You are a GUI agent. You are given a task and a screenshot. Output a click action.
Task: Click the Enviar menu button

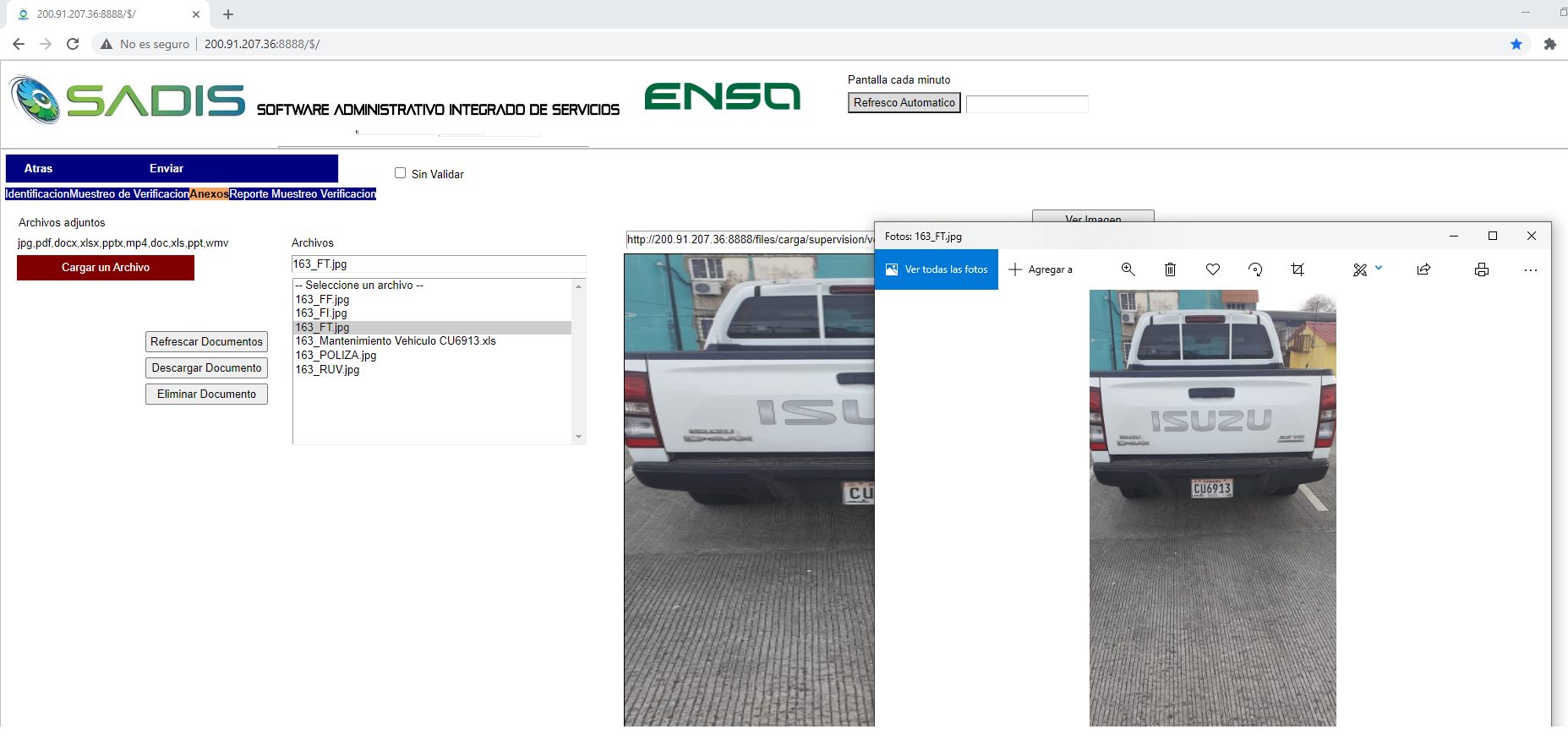(167, 168)
